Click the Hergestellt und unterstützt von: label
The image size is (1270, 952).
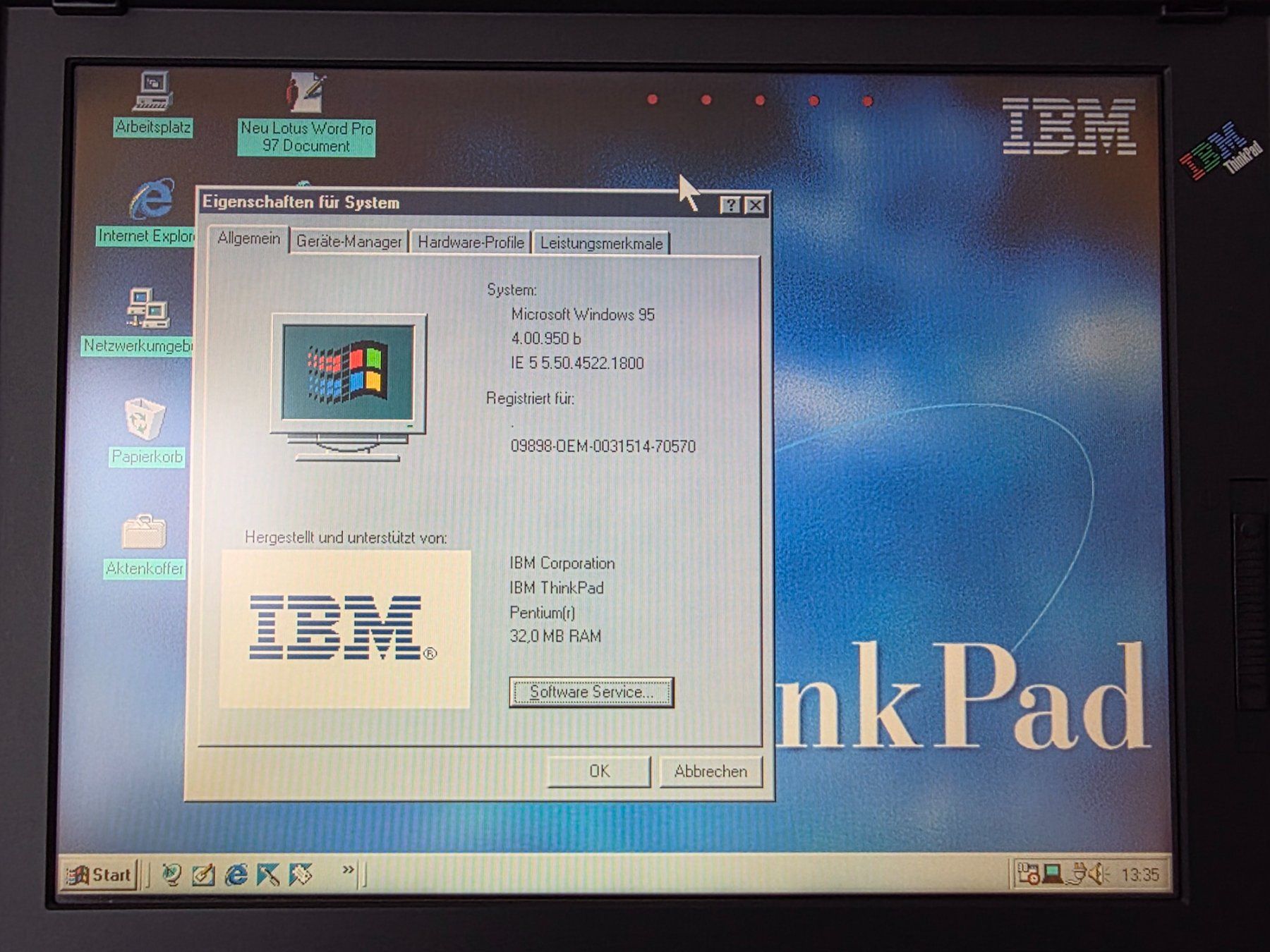pos(346,537)
